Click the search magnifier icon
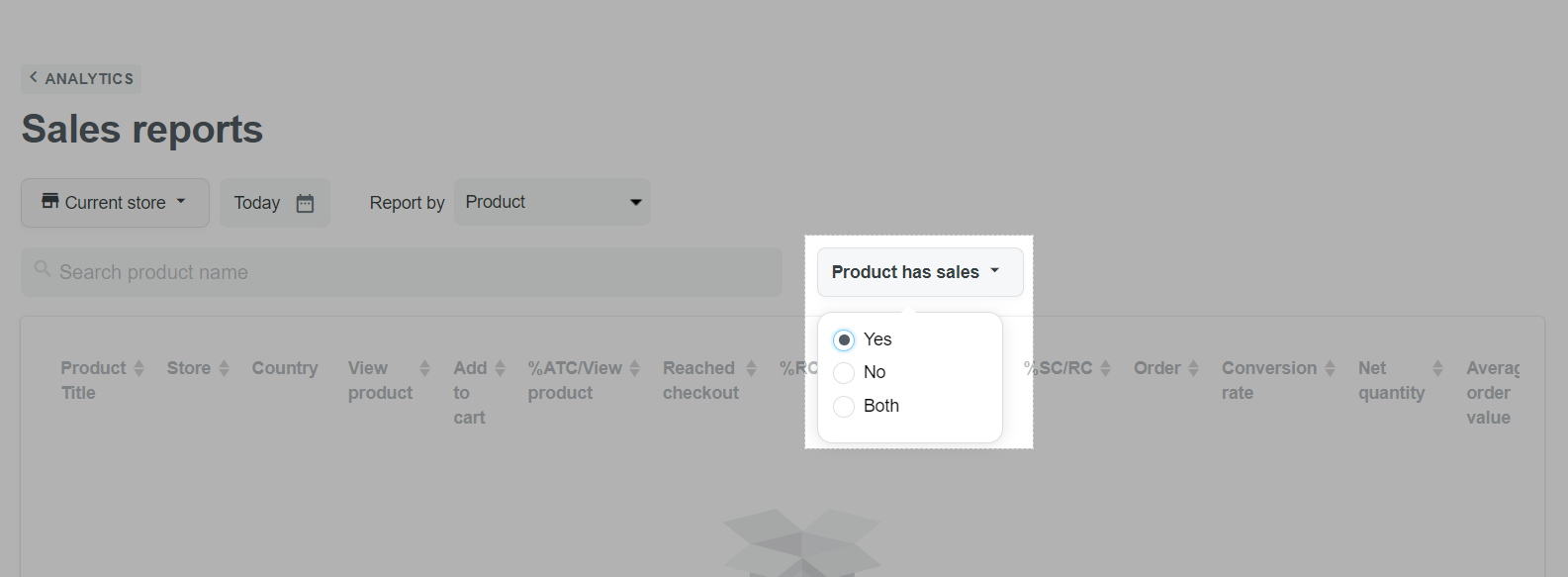The width and height of the screenshot is (1568, 577). (43, 269)
